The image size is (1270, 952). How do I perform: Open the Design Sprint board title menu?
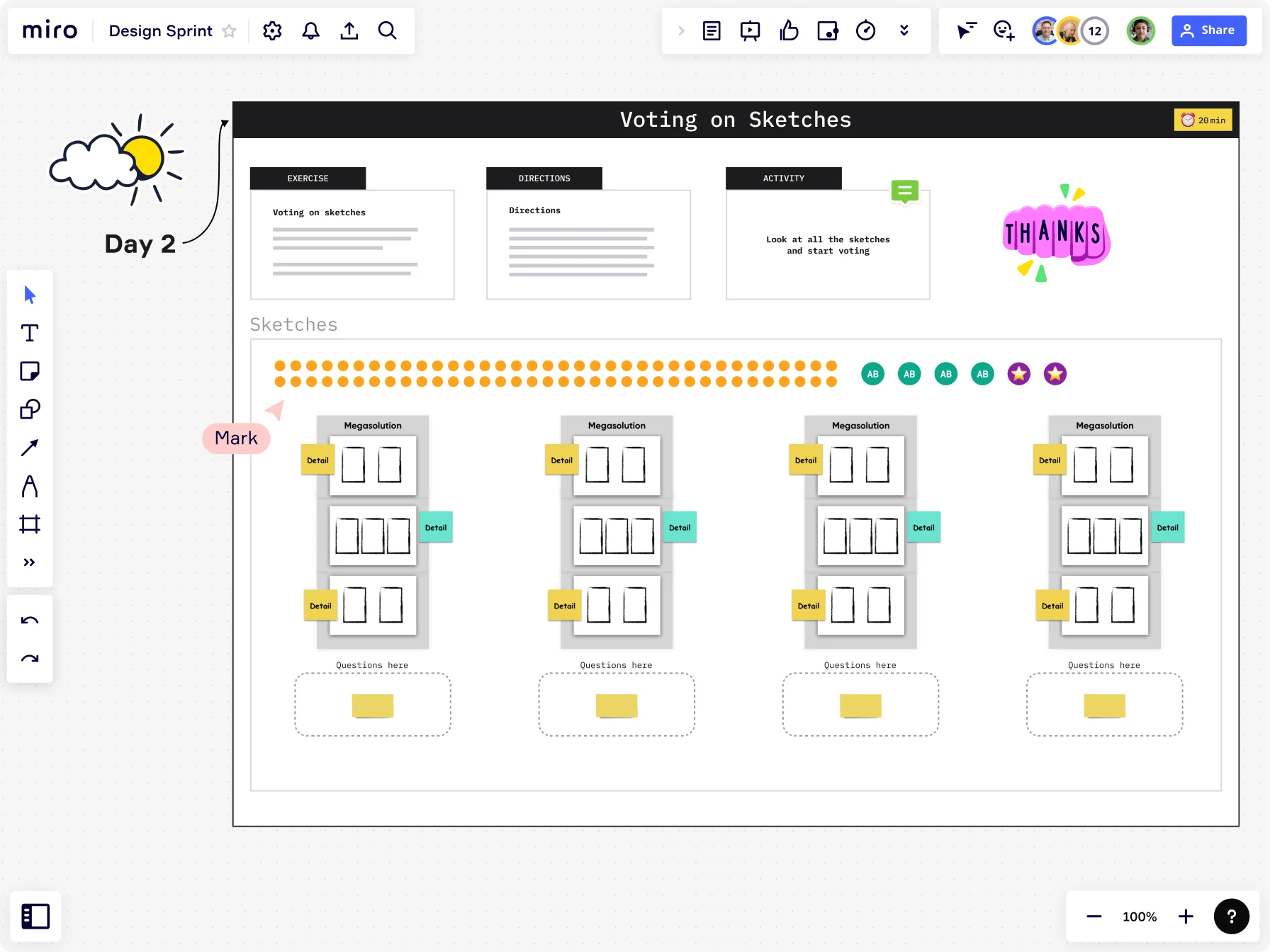click(160, 30)
